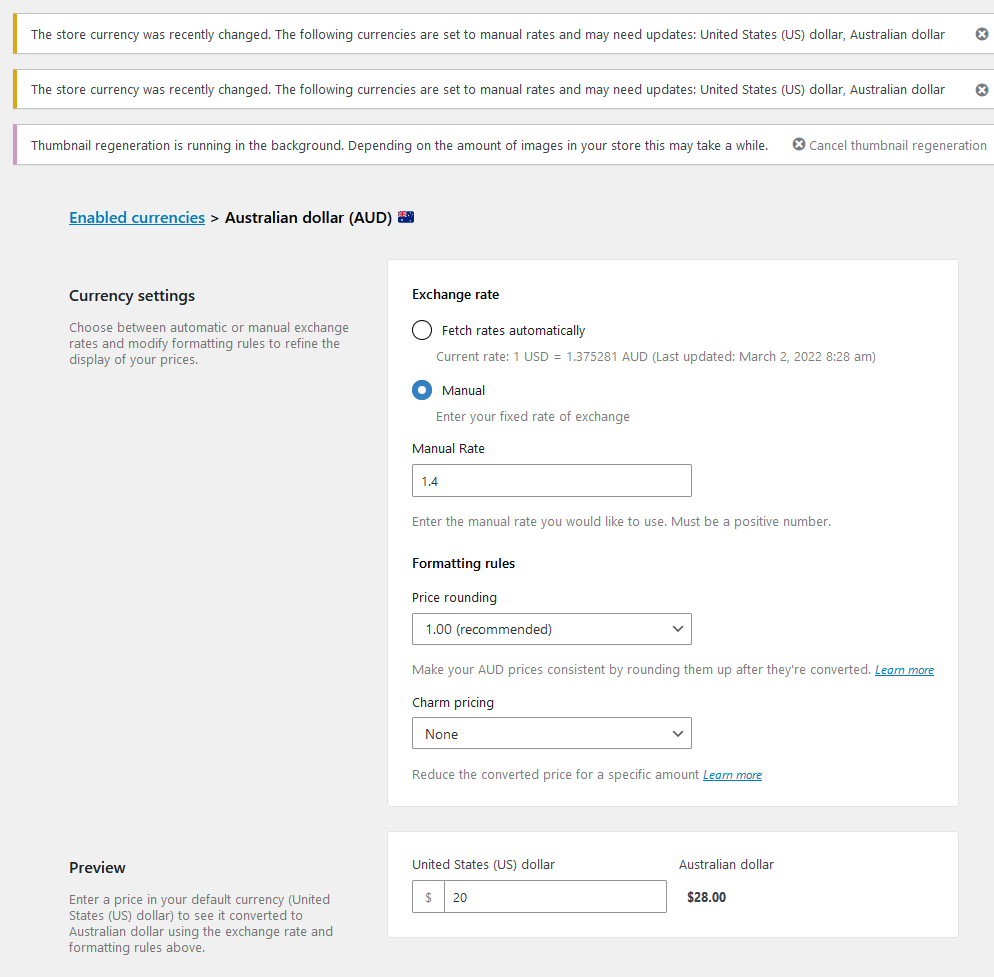
Task: Click the Current rate 1 USD text
Action: tap(655, 357)
